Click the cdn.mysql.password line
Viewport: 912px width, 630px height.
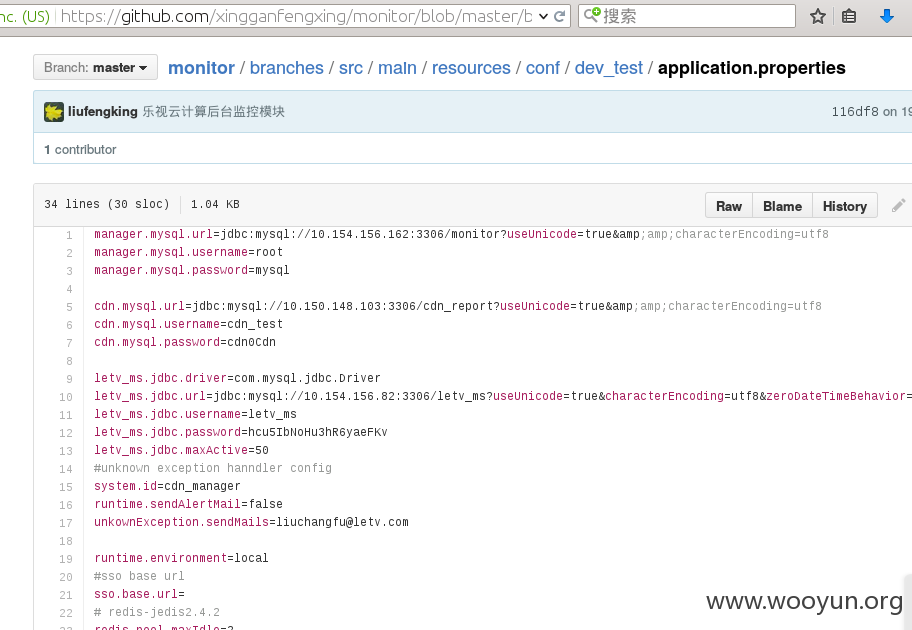tap(185, 342)
